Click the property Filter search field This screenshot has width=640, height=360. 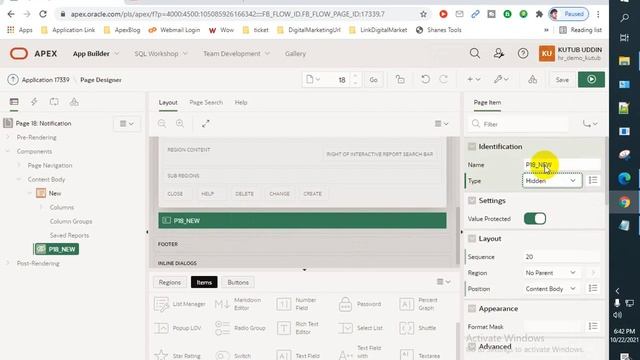coord(518,124)
